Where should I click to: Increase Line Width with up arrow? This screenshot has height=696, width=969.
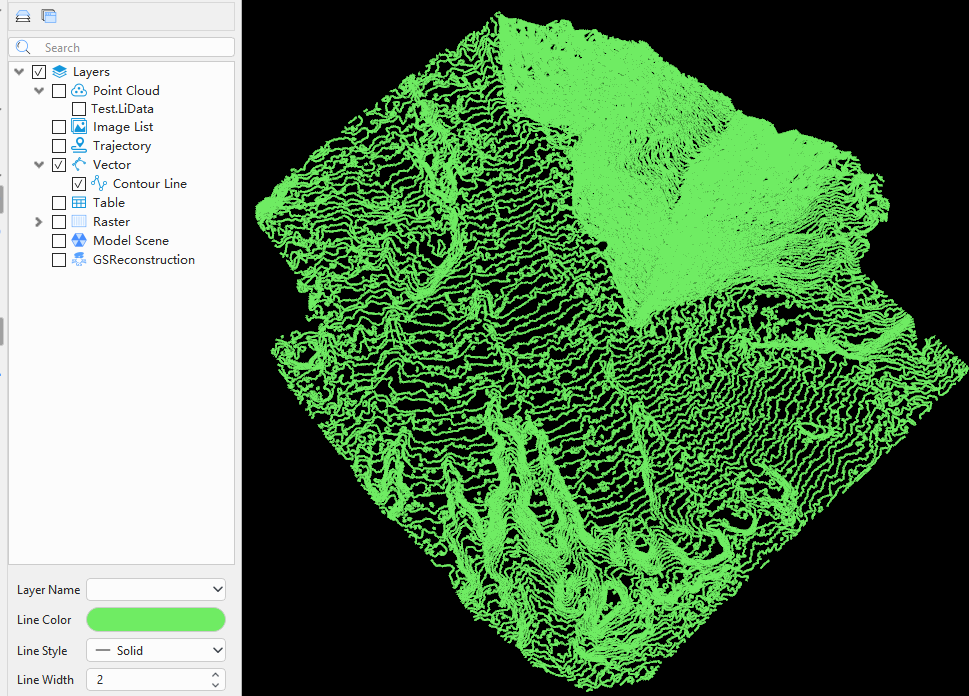pos(215,674)
